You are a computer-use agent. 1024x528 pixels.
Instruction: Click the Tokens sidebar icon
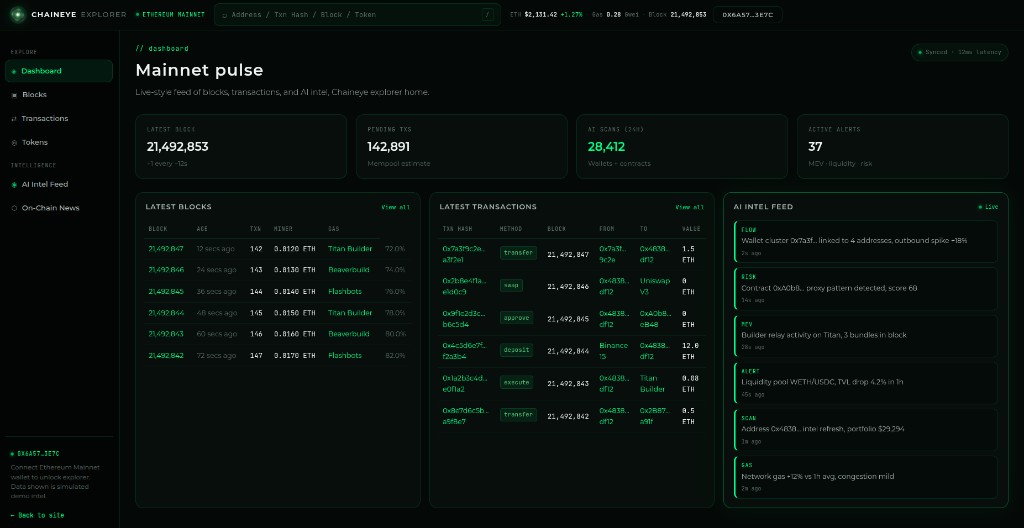pos(14,142)
